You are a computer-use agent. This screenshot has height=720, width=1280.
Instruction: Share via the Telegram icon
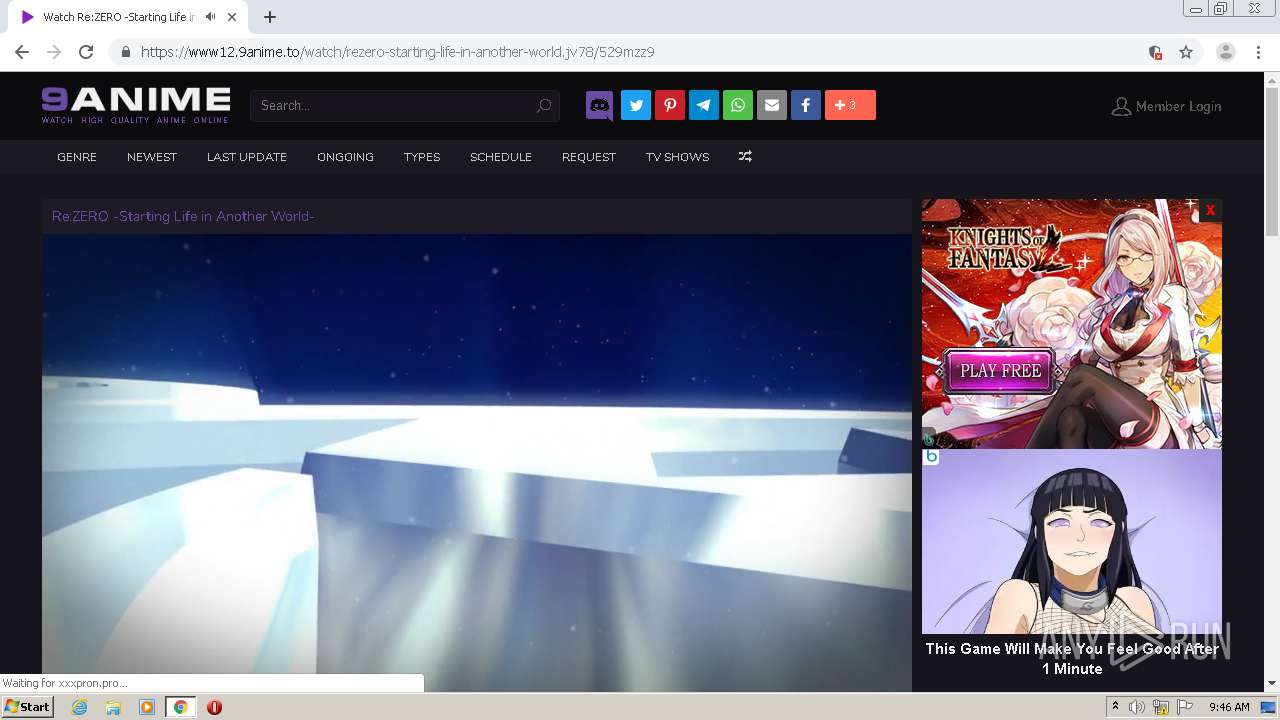[704, 105]
